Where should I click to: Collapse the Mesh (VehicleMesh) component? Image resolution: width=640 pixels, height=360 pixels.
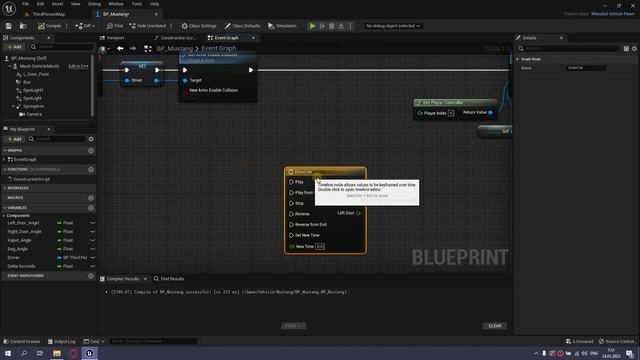10,66
